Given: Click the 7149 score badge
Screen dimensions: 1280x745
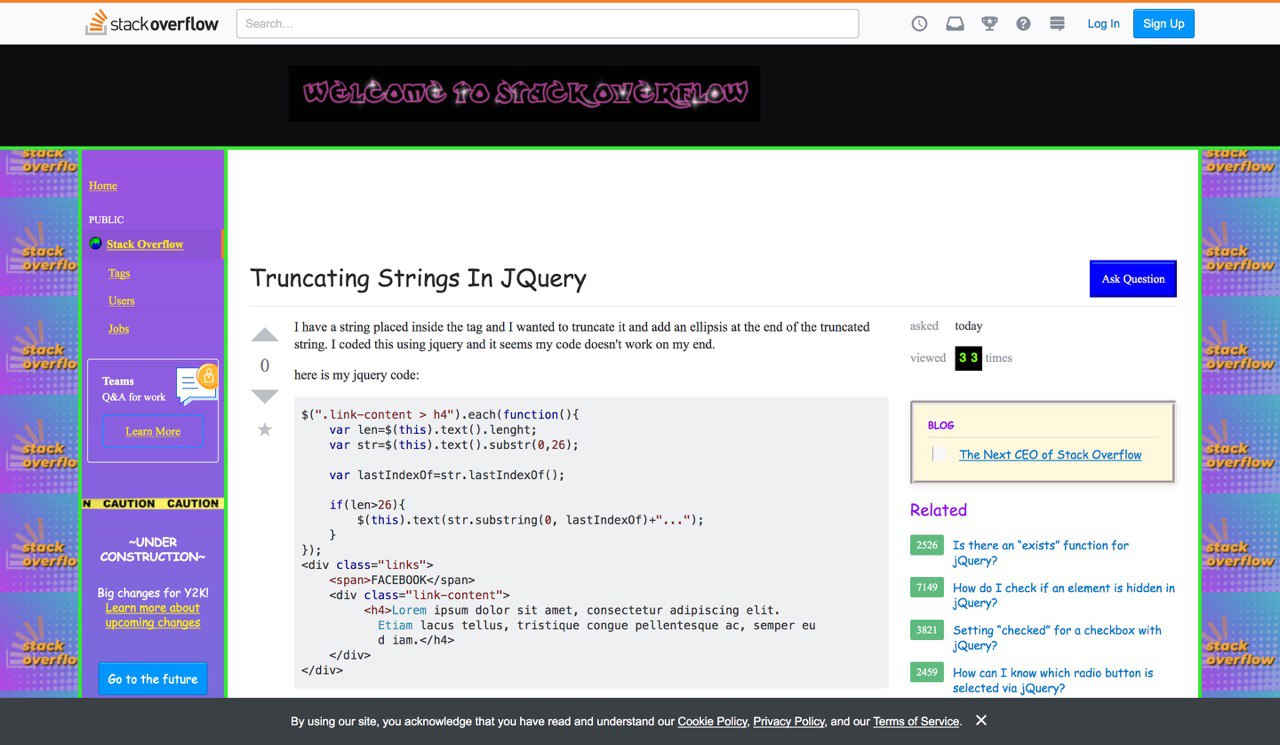Looking at the screenshot, I should (x=927, y=587).
